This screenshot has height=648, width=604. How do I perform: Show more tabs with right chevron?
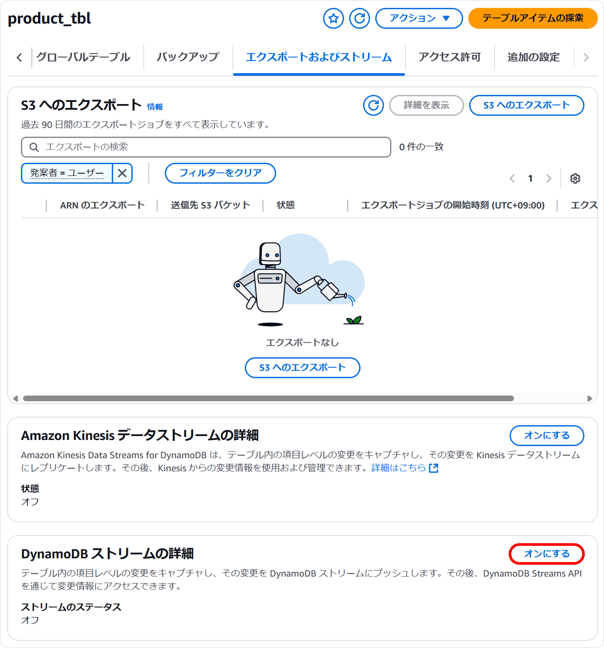tap(586, 57)
